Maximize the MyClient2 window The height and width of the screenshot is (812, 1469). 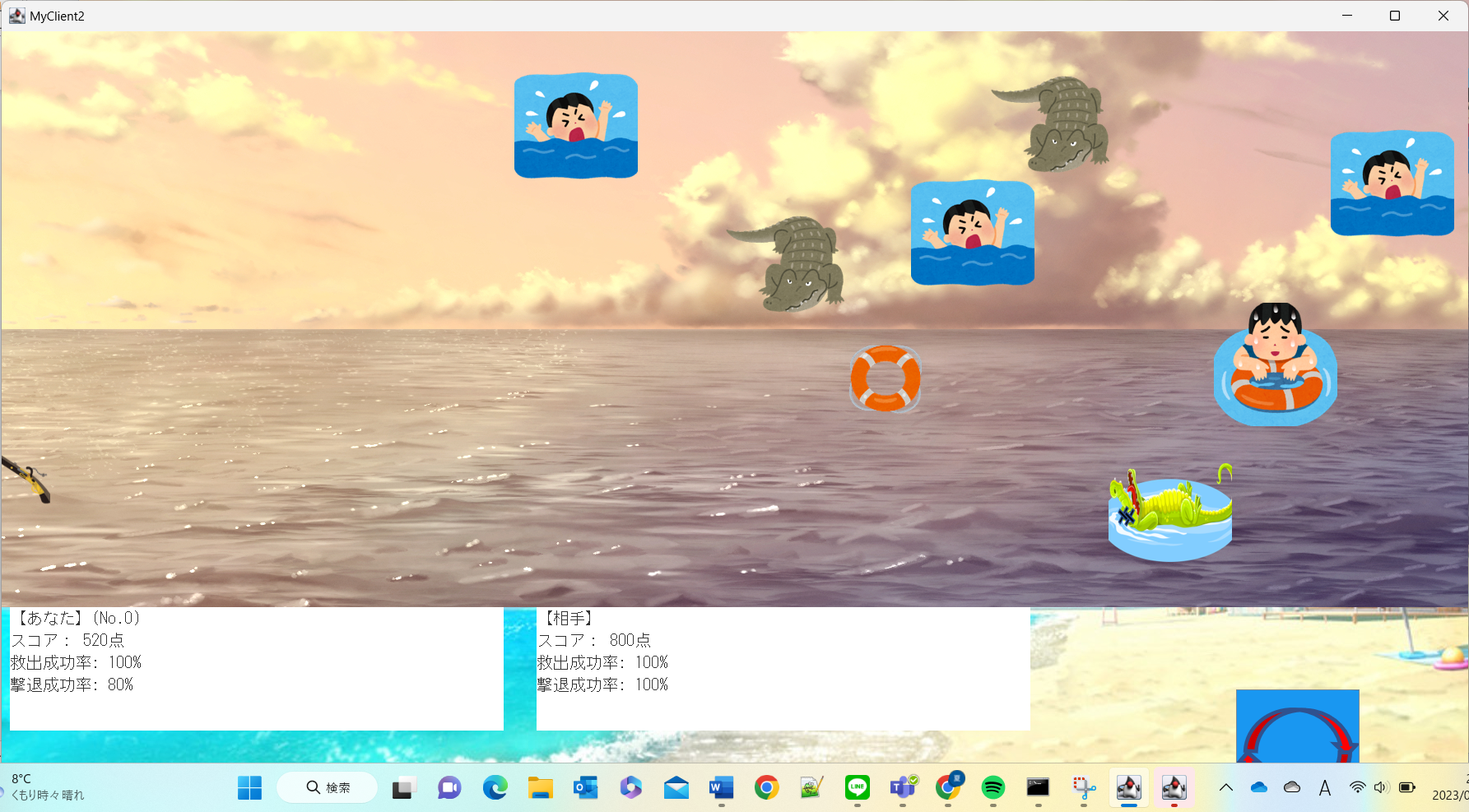[x=1395, y=16]
